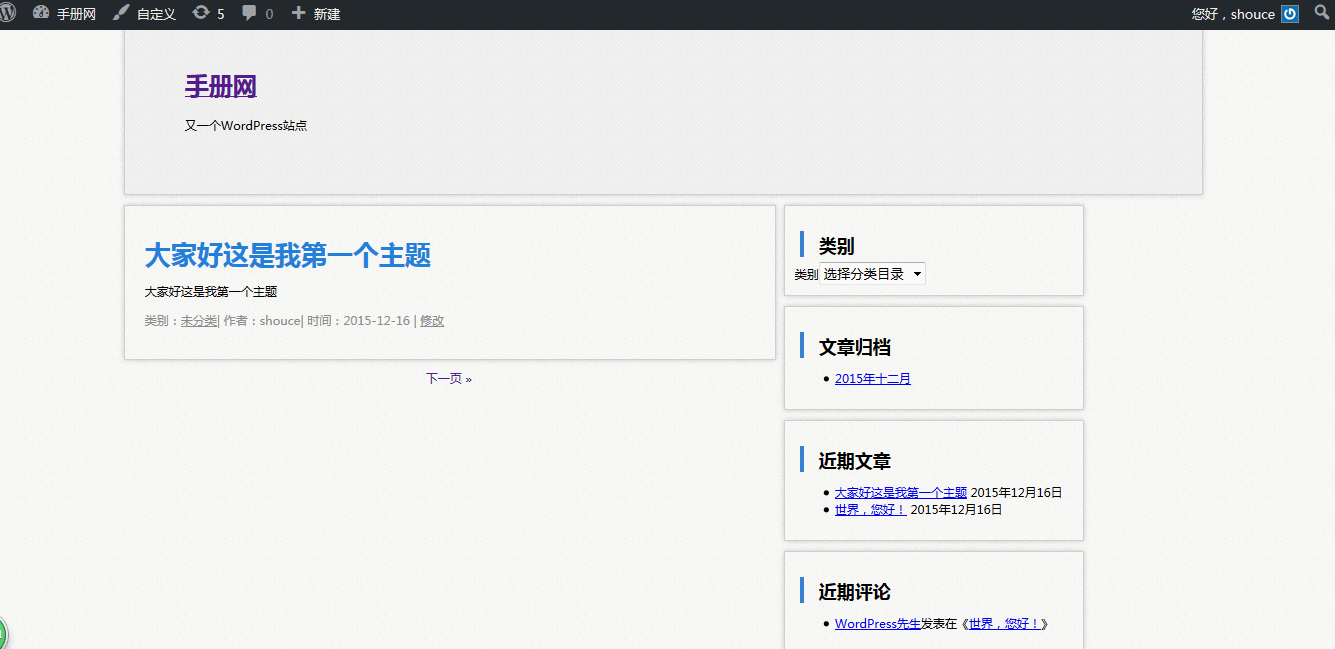Open the 手册网 site title link
Viewport: 1335px width, 649px height.
click(x=220, y=87)
